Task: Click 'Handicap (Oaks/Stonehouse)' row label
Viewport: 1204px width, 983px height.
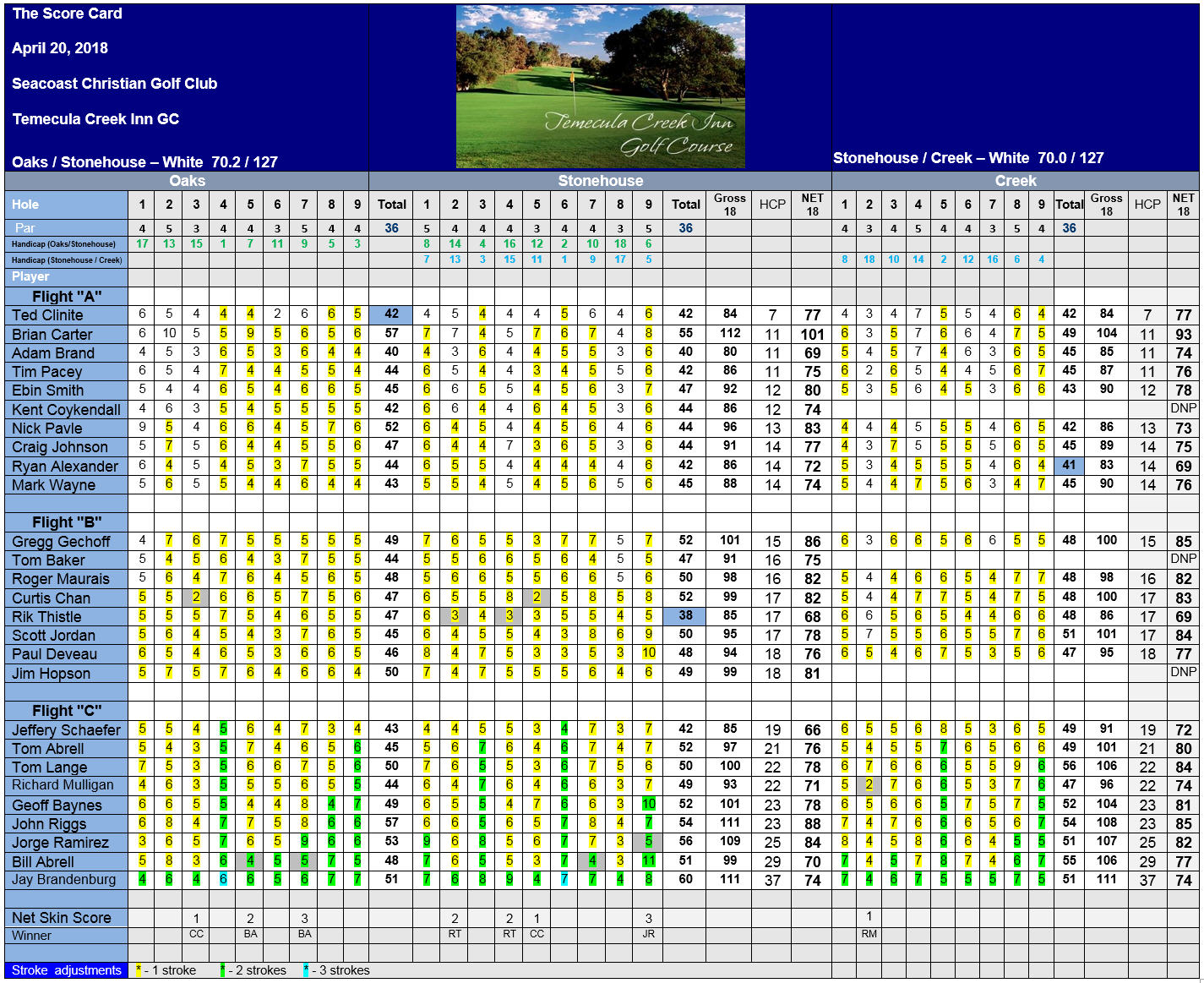Action: 63,244
